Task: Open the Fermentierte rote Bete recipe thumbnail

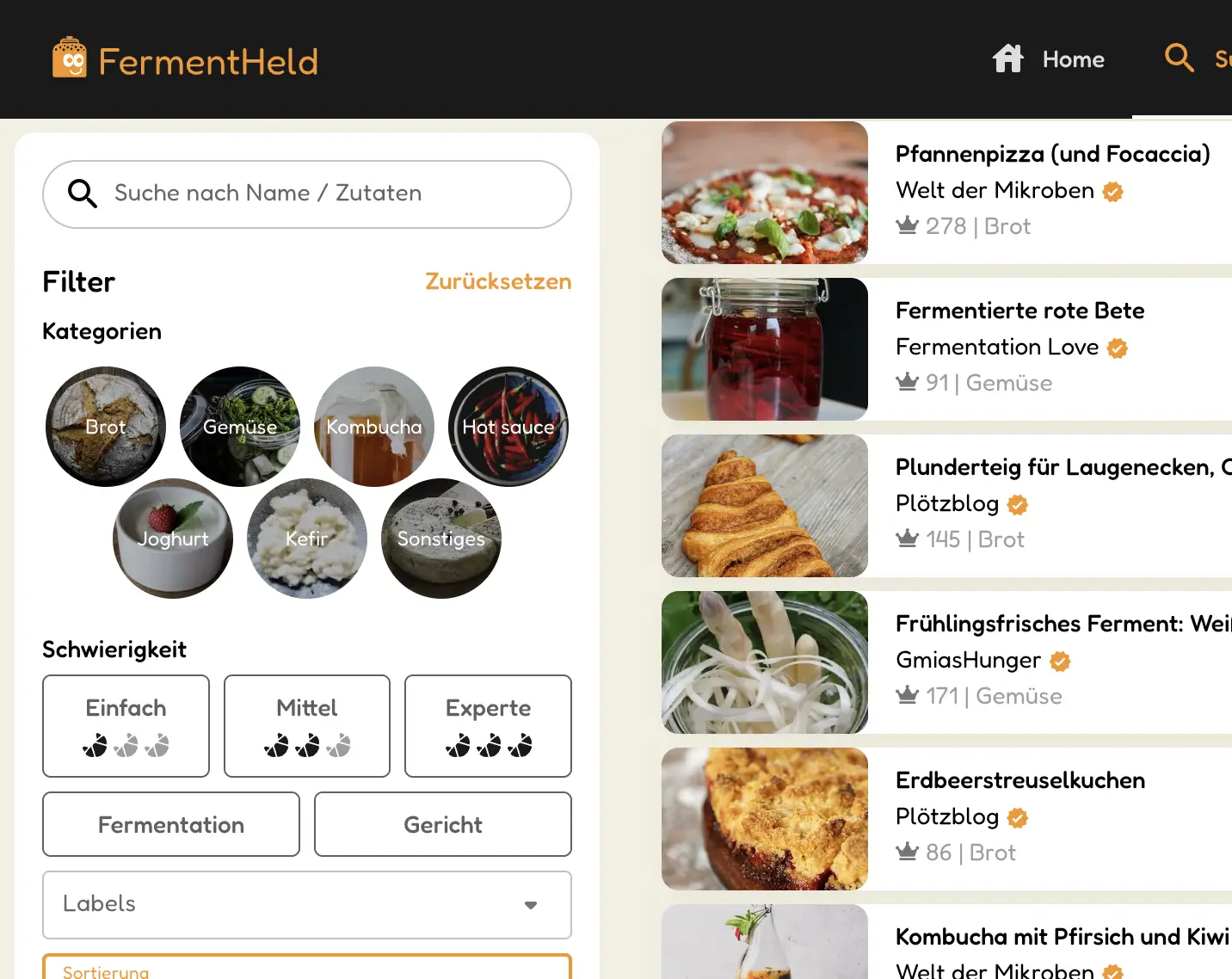Action: (765, 349)
